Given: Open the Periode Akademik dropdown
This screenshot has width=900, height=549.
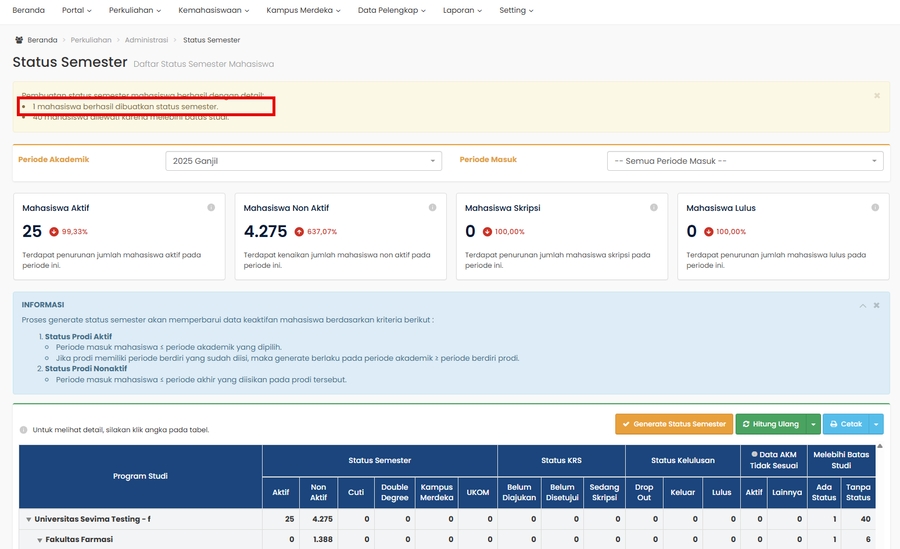Looking at the screenshot, I should [303, 161].
